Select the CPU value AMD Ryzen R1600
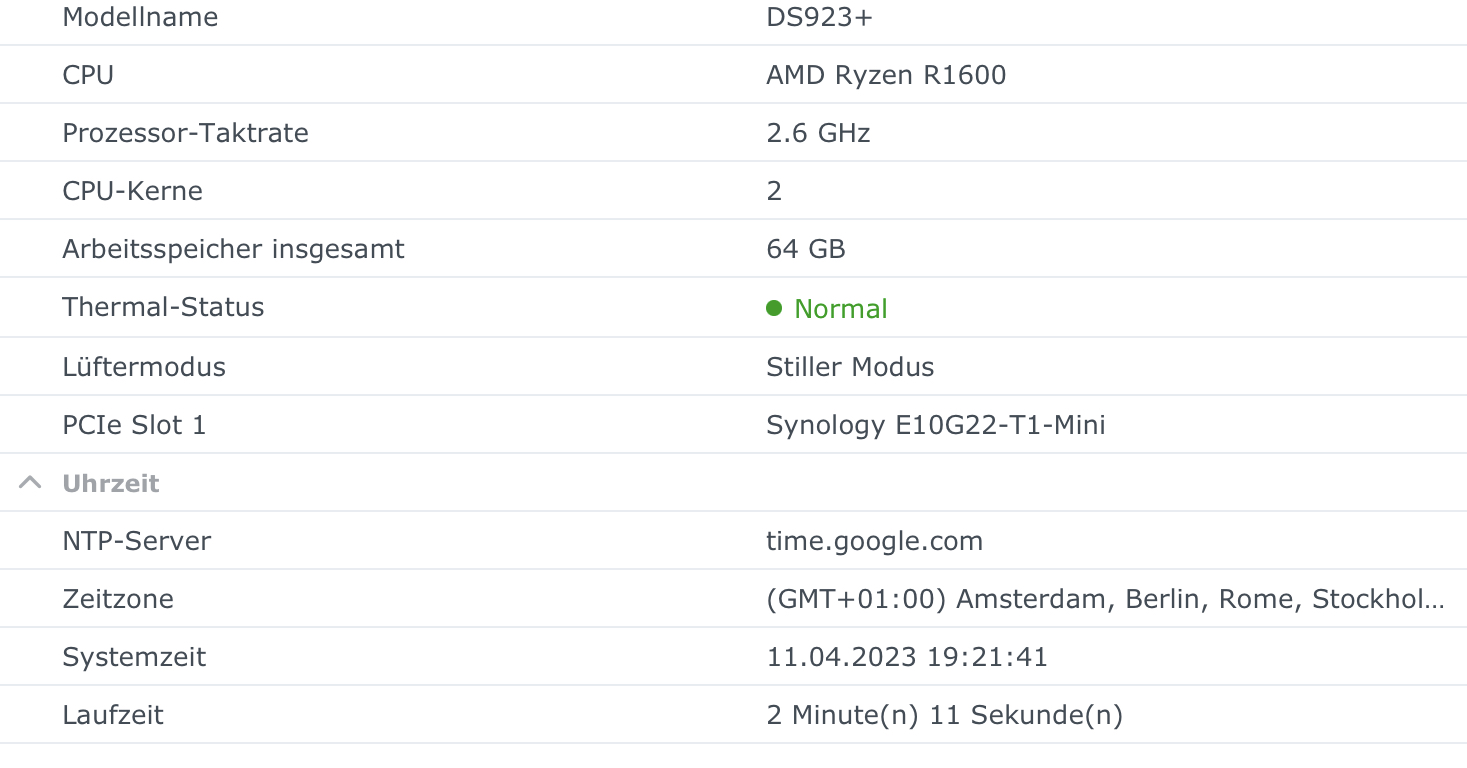 click(886, 75)
